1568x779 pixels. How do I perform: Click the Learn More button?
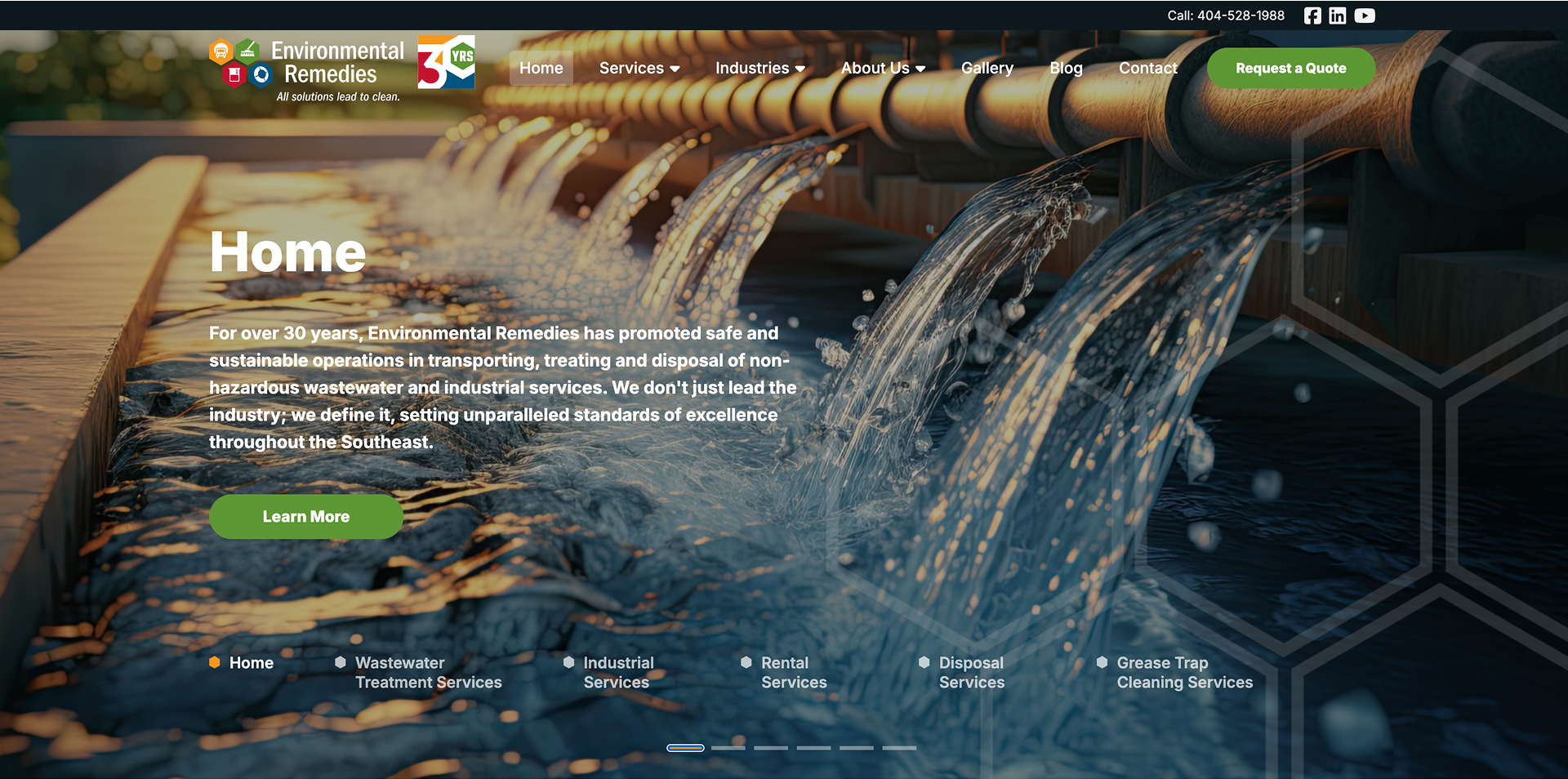tap(306, 516)
